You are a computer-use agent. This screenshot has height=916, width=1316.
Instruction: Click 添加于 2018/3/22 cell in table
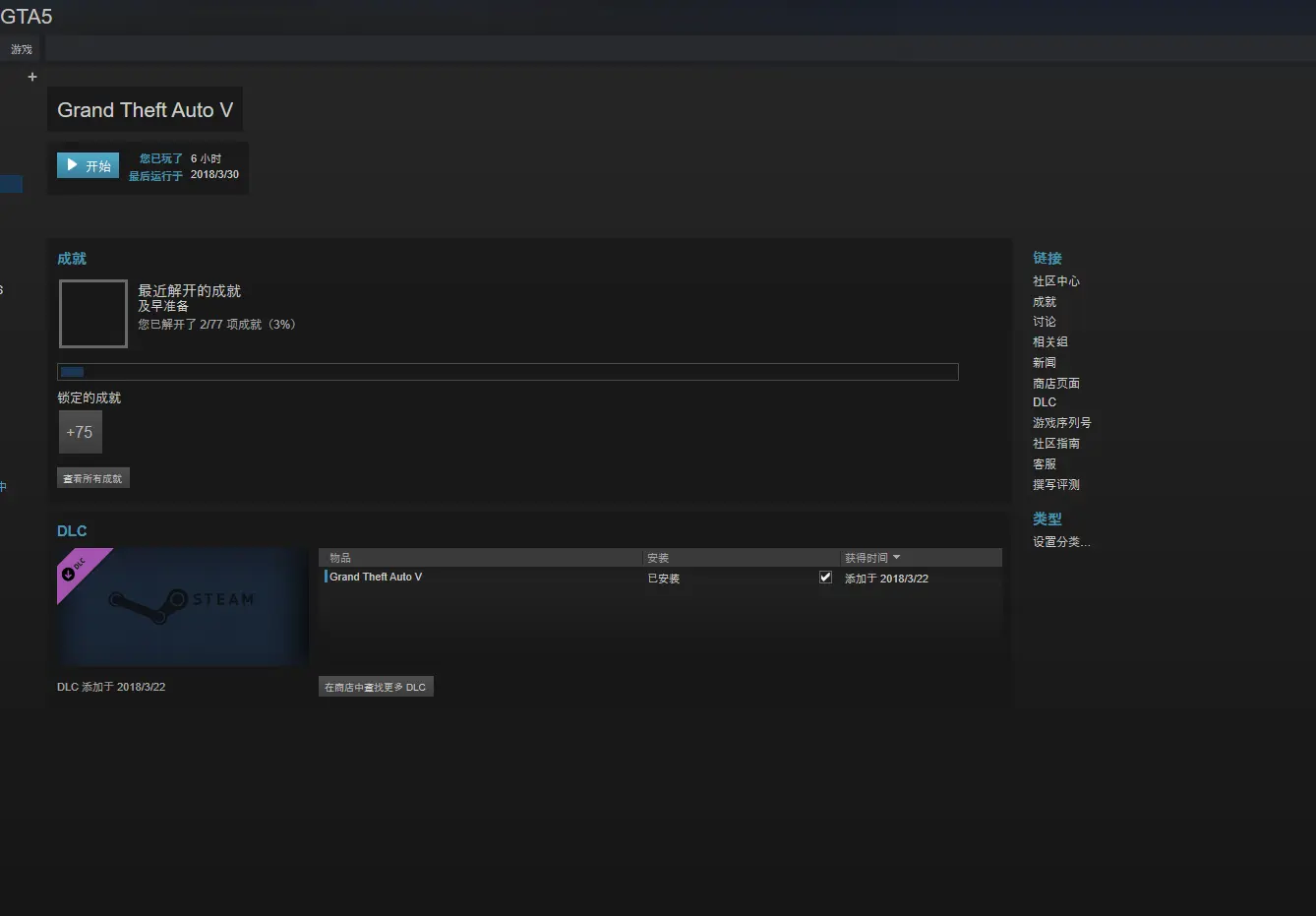[x=886, y=579]
